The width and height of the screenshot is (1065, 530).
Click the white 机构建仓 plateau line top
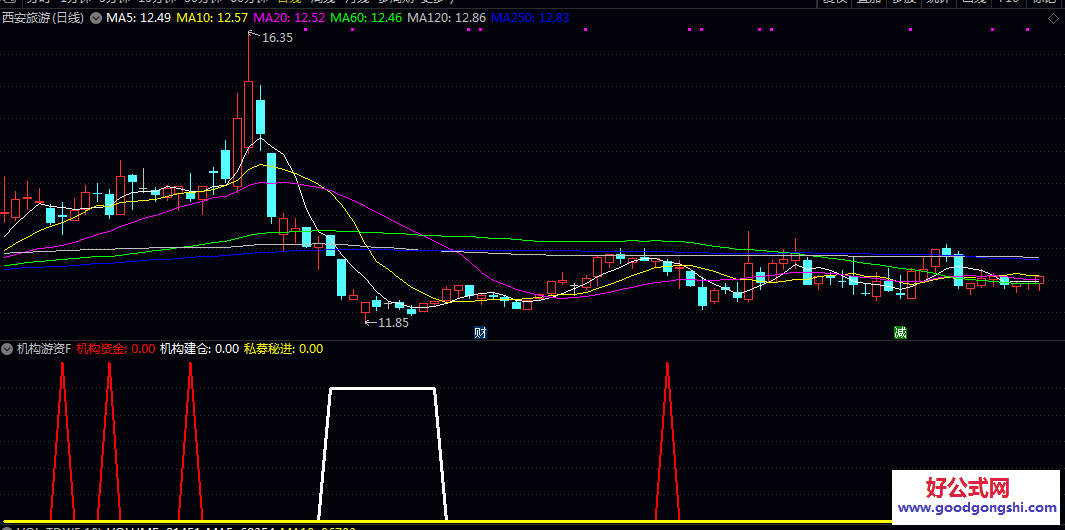click(382, 388)
